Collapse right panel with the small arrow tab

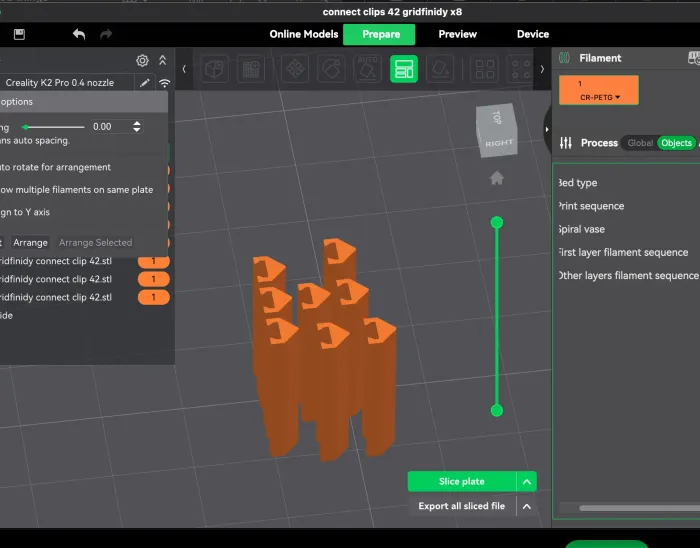(547, 129)
